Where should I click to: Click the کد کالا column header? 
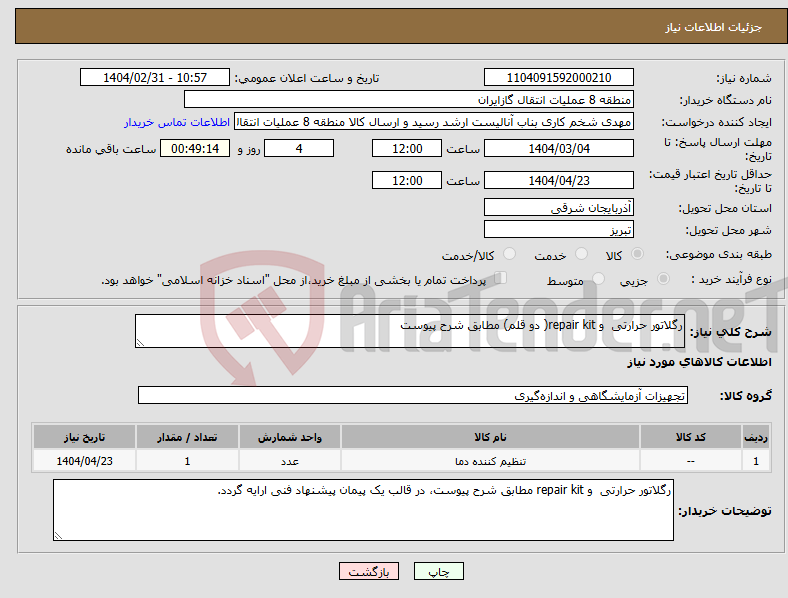coord(691,437)
